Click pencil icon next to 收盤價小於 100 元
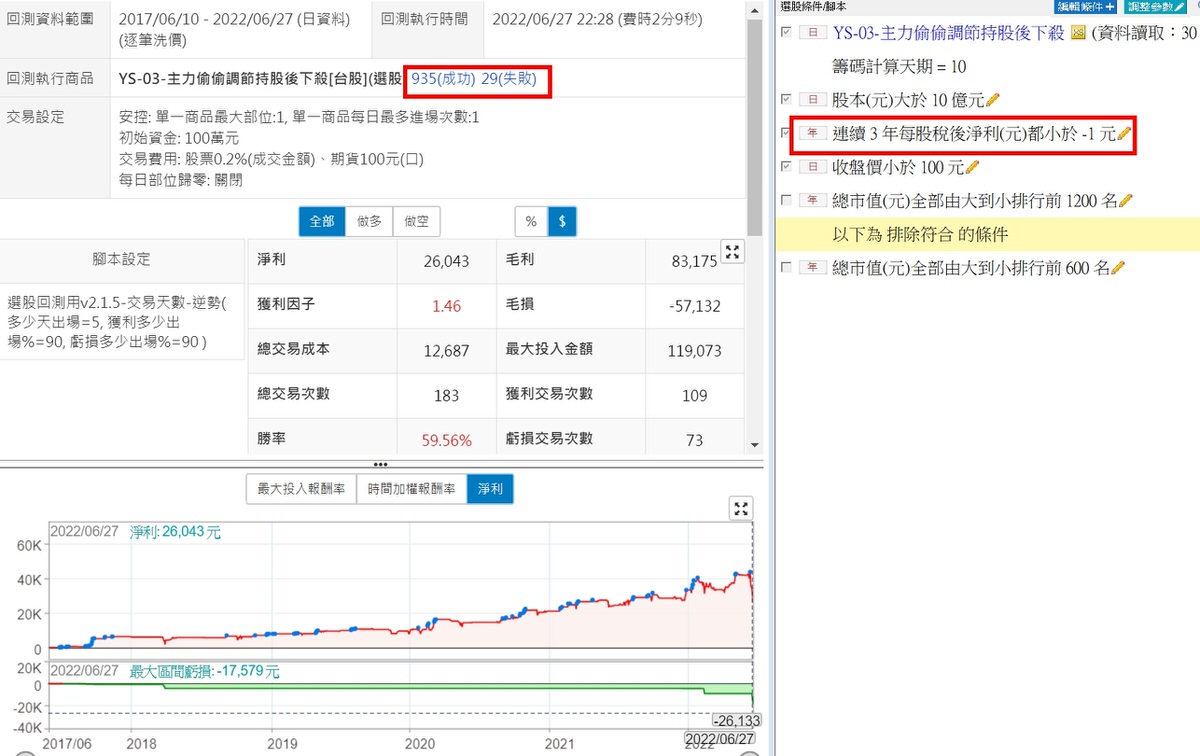 click(x=973, y=168)
